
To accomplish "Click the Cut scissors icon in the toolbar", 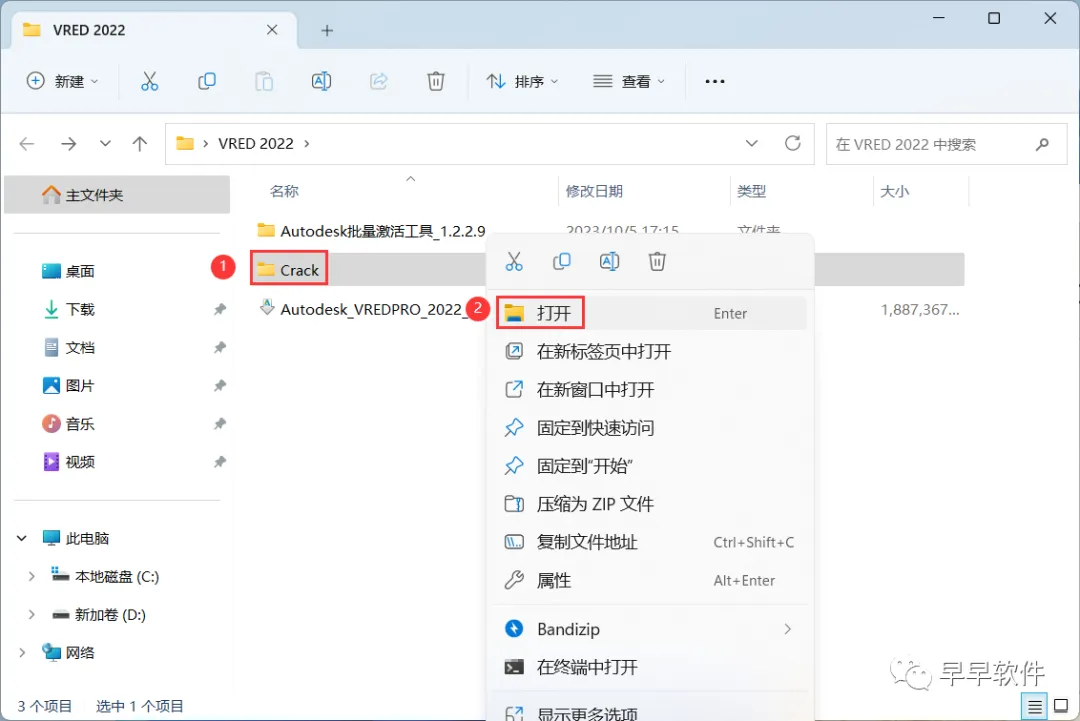I will point(149,81).
